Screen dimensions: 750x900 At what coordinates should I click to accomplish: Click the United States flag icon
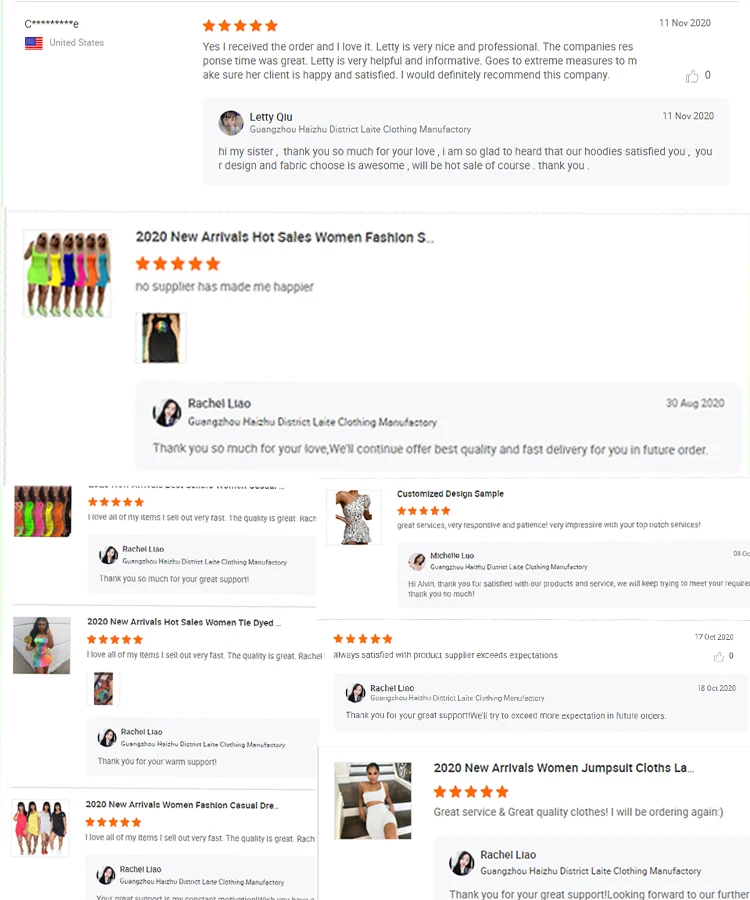(34, 43)
